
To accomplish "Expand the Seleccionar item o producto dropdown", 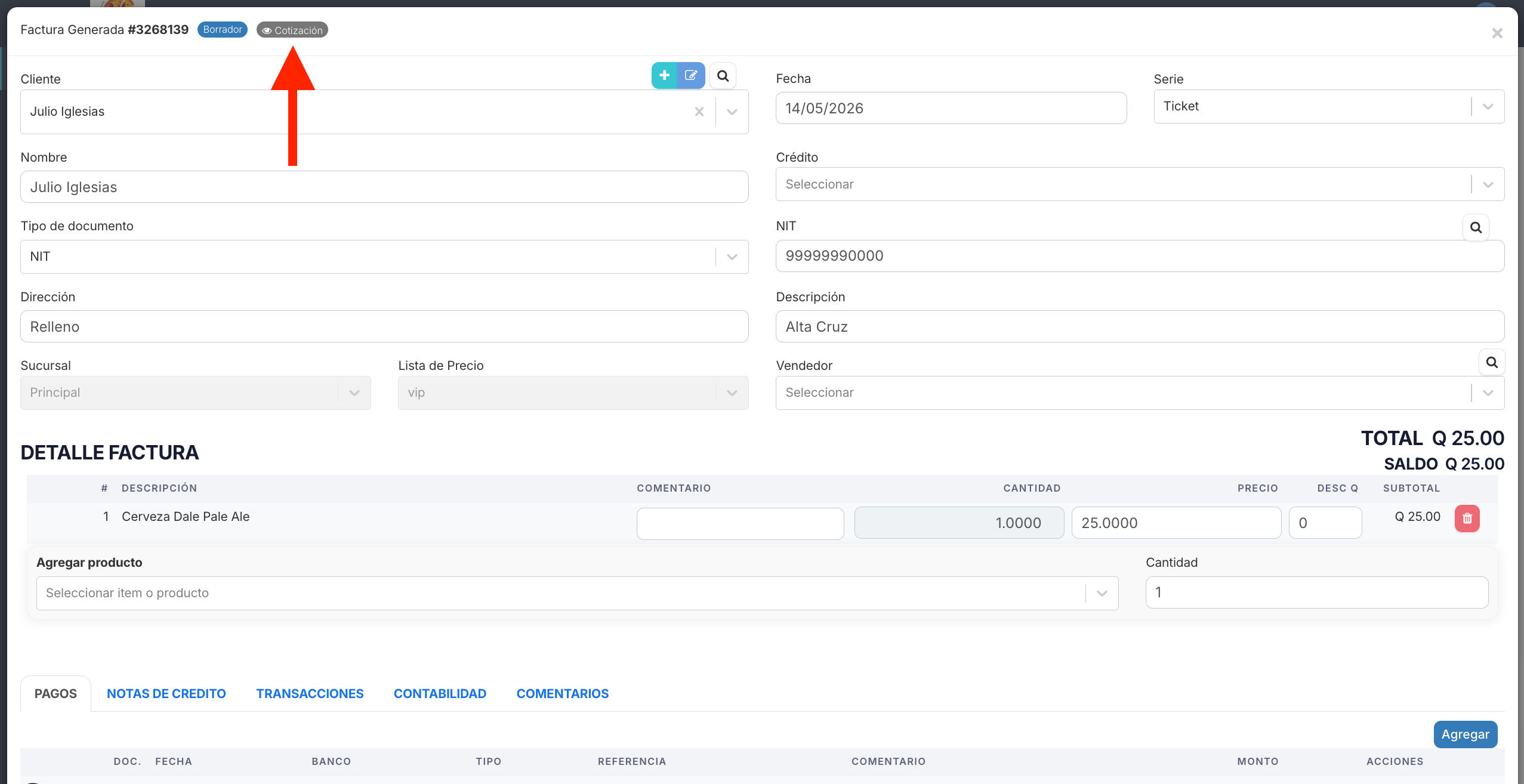I will pos(577,593).
